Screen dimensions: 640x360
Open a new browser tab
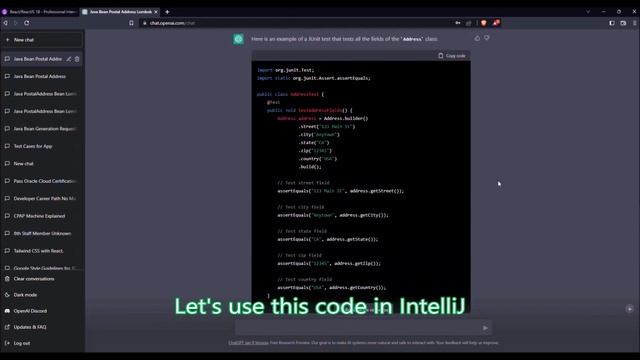167,12
